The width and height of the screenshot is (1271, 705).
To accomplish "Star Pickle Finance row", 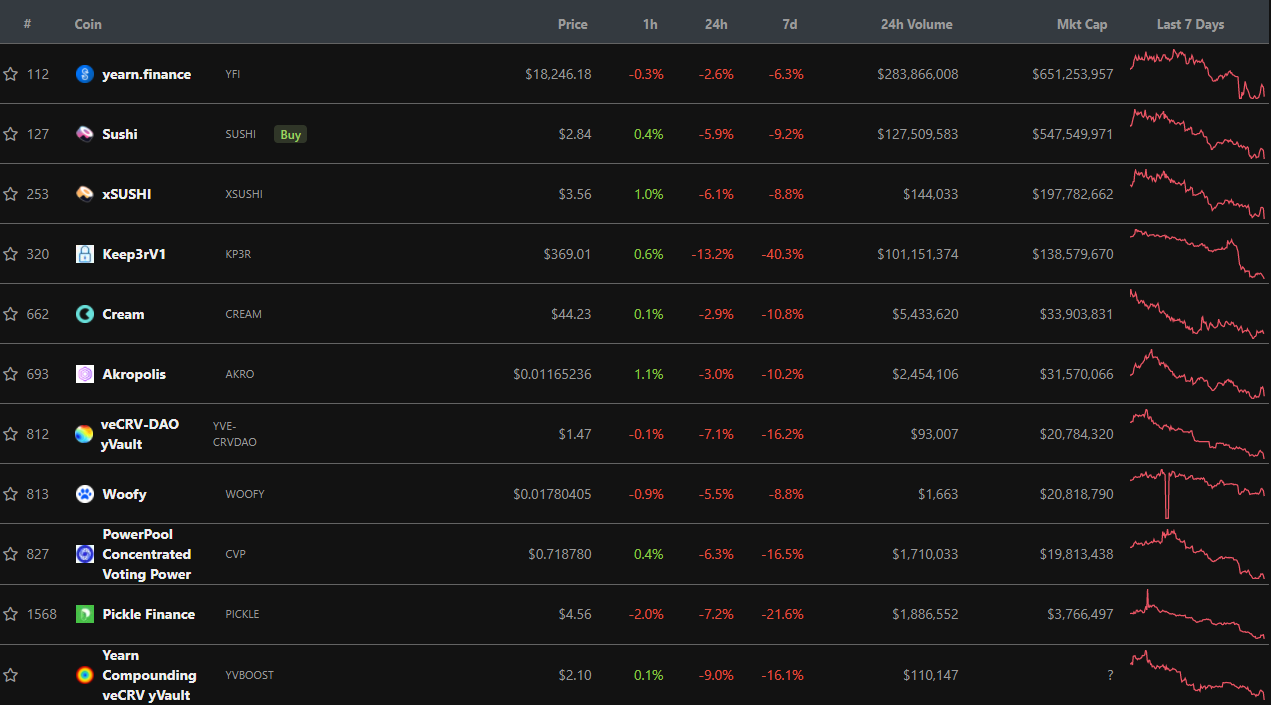I will pyautogui.click(x=10, y=614).
